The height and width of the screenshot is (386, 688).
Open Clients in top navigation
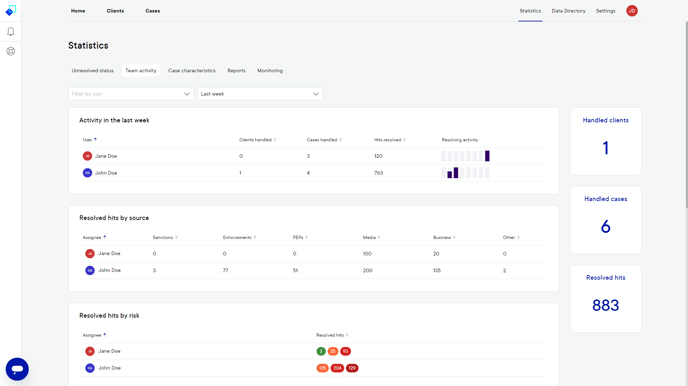[115, 11]
